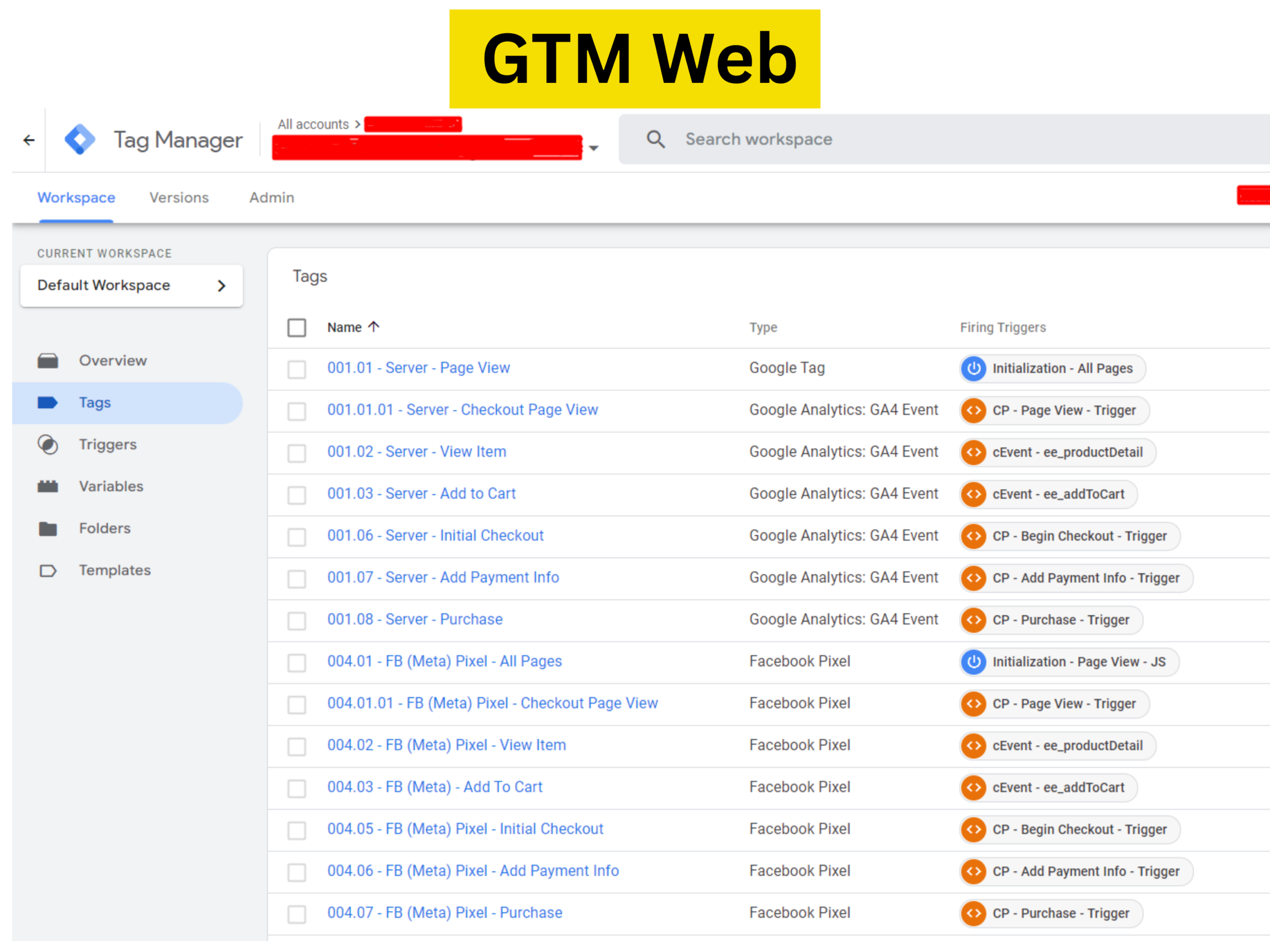Open the Templates section icon

(48, 570)
